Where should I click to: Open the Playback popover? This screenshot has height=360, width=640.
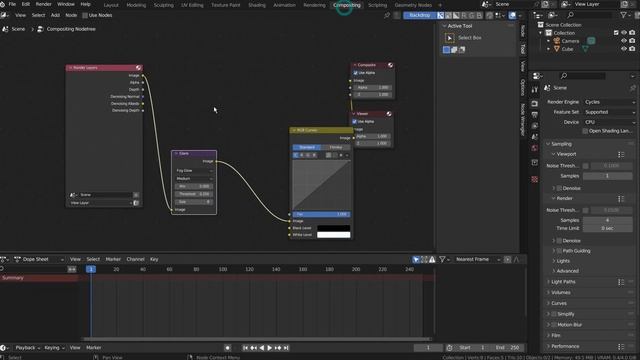[28, 348]
